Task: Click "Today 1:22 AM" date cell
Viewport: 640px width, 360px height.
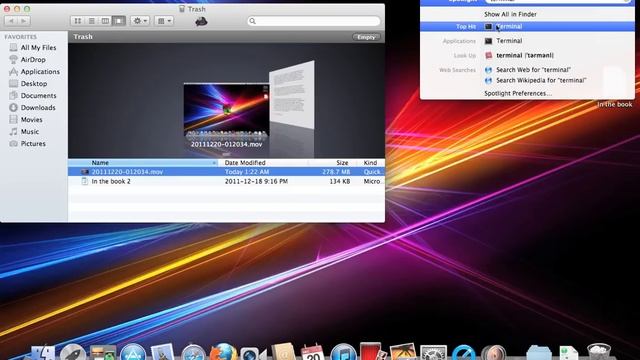Action: pyautogui.click(x=247, y=172)
